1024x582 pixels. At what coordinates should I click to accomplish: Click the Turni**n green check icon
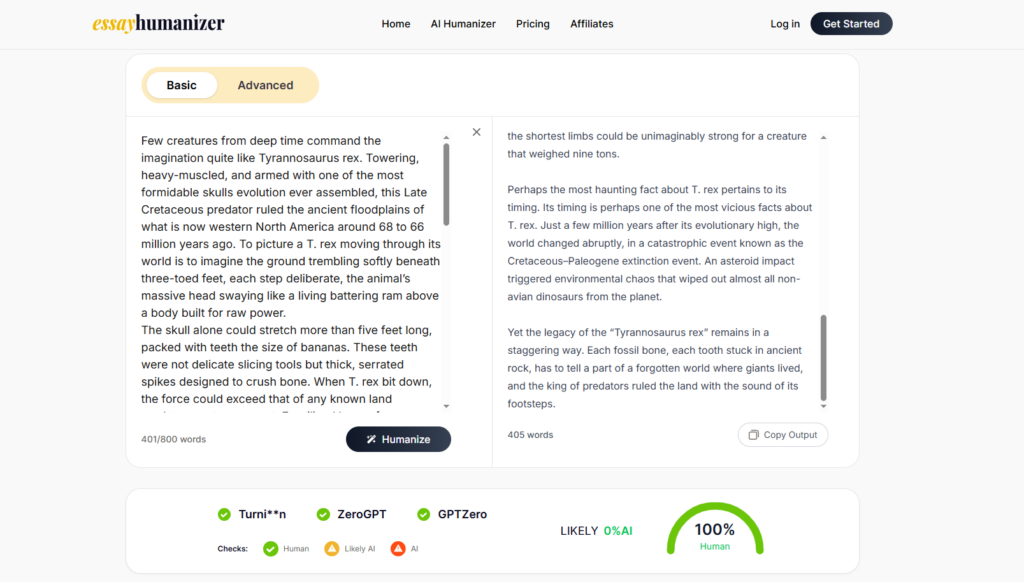(x=224, y=514)
